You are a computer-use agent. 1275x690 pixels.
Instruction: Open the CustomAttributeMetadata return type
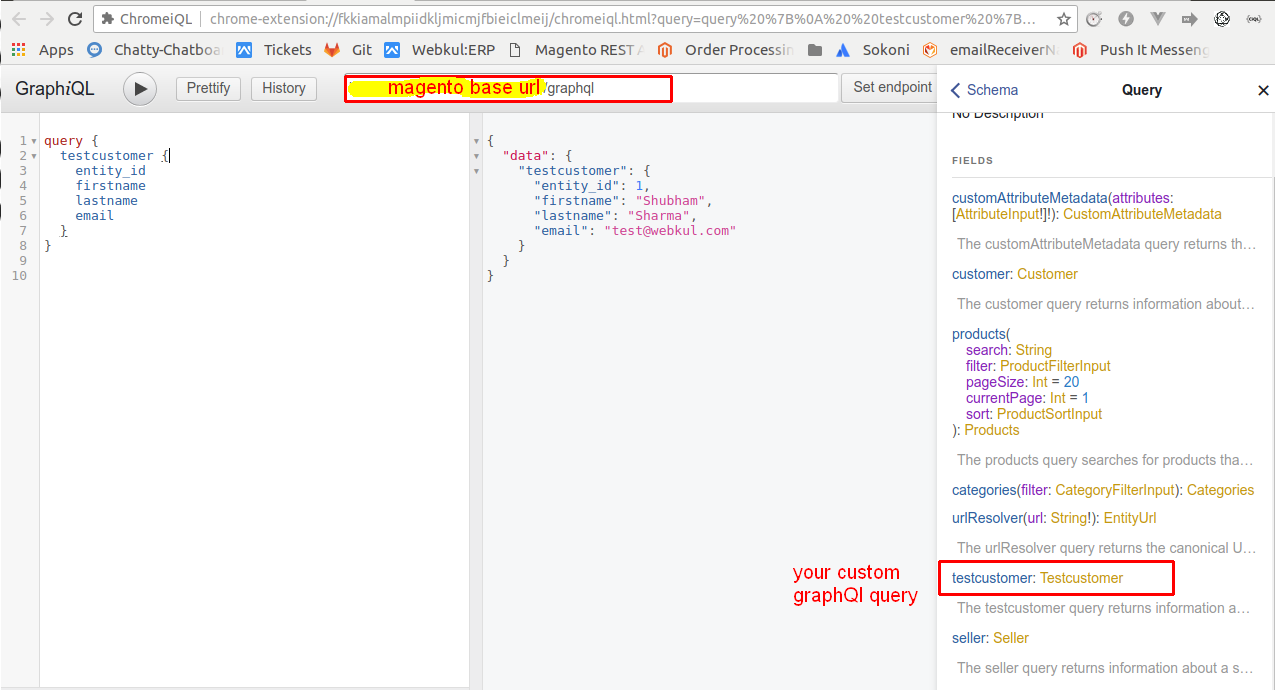(x=1144, y=214)
